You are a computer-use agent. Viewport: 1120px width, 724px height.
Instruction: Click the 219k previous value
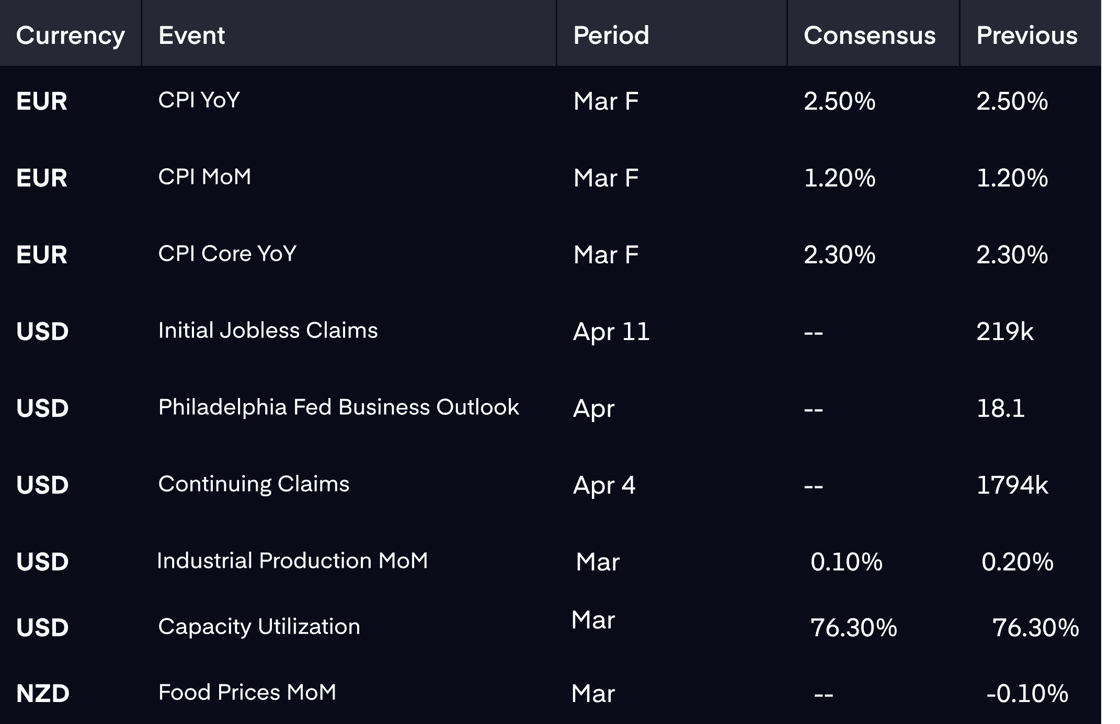1005,331
